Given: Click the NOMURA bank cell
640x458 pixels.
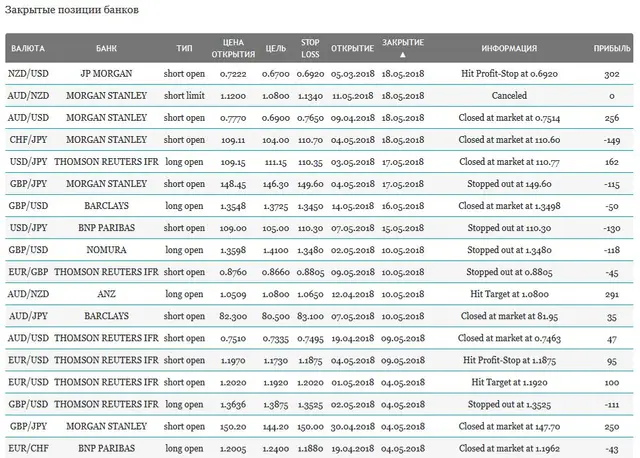Looking at the screenshot, I should 106,250.
